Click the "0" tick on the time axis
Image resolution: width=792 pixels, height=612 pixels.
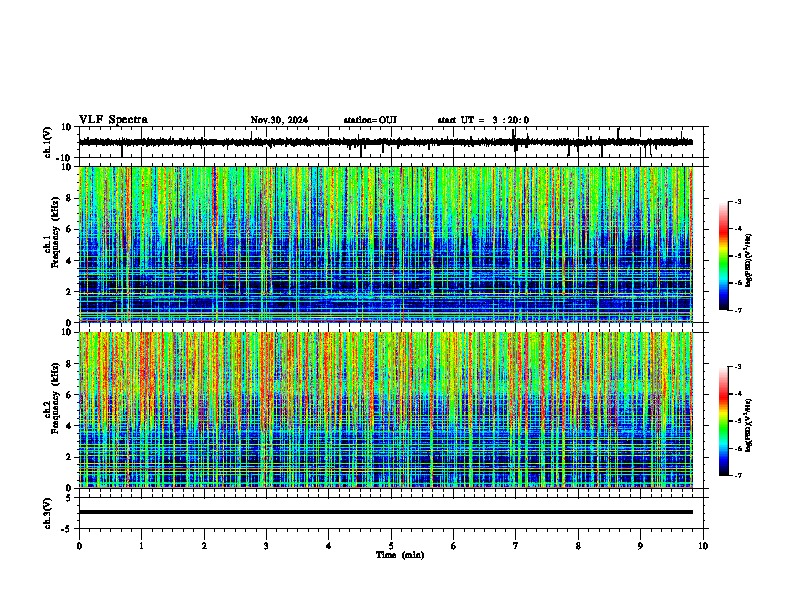coord(79,546)
